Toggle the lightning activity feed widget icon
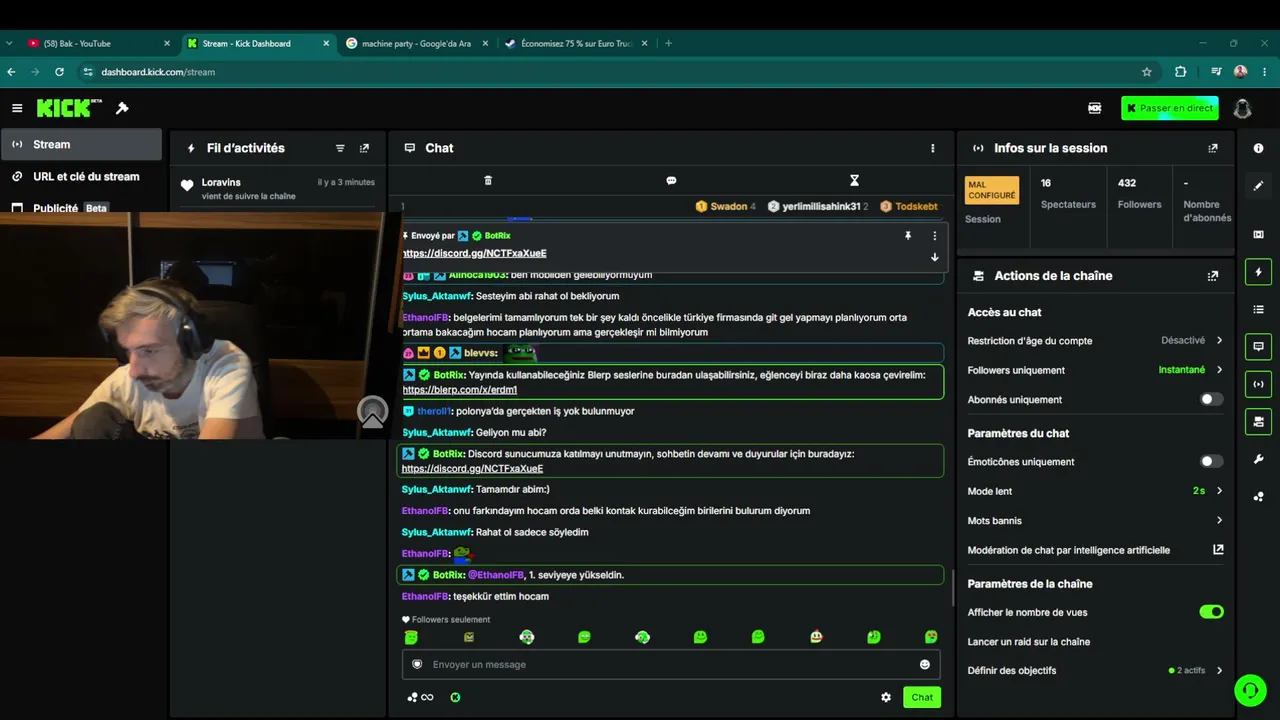This screenshot has width=1280, height=720. 1258,272
